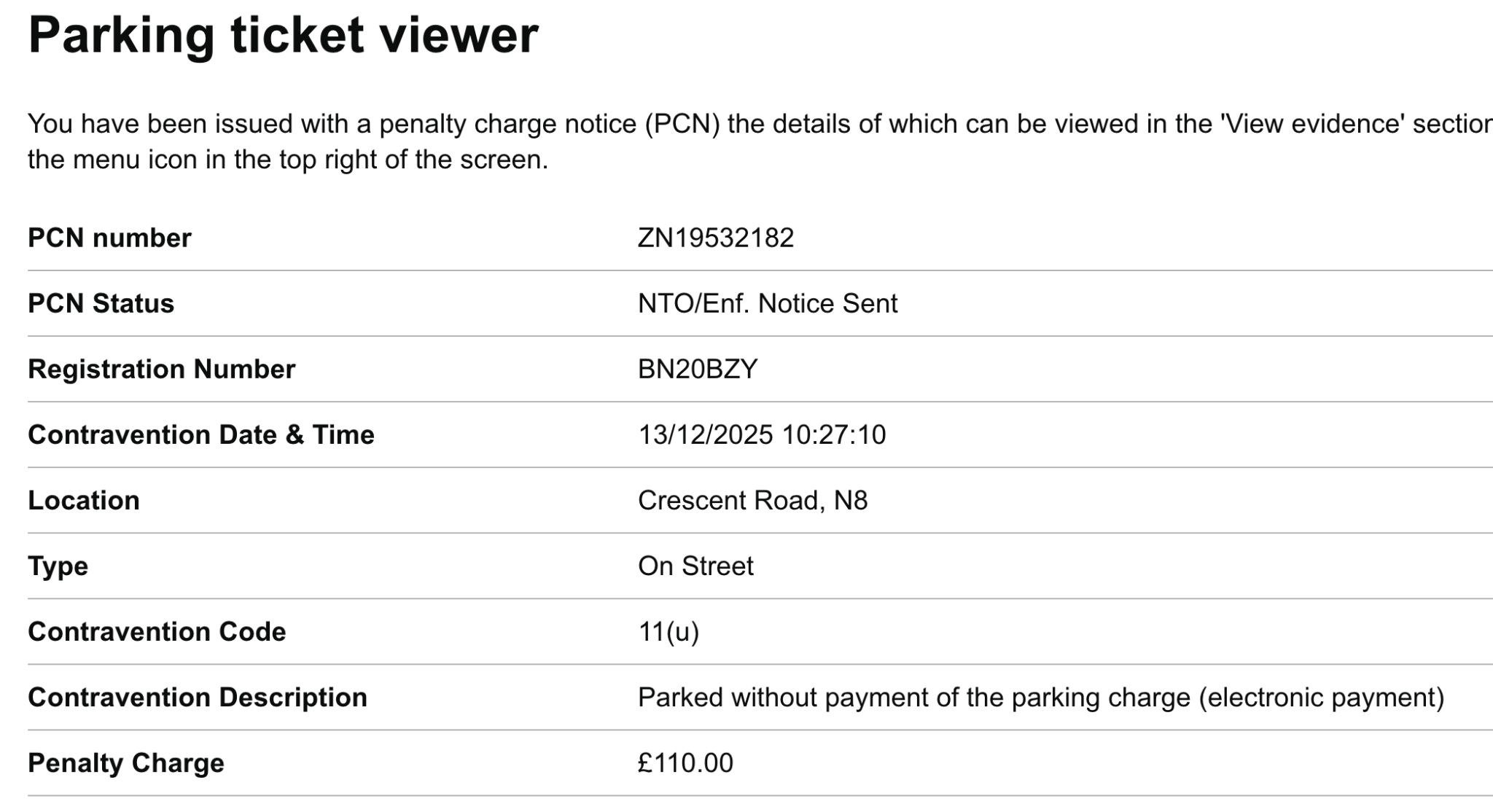Image resolution: width=1493 pixels, height=812 pixels.
Task: Click the penalty charge notice intro paragraph
Action: pos(758,141)
